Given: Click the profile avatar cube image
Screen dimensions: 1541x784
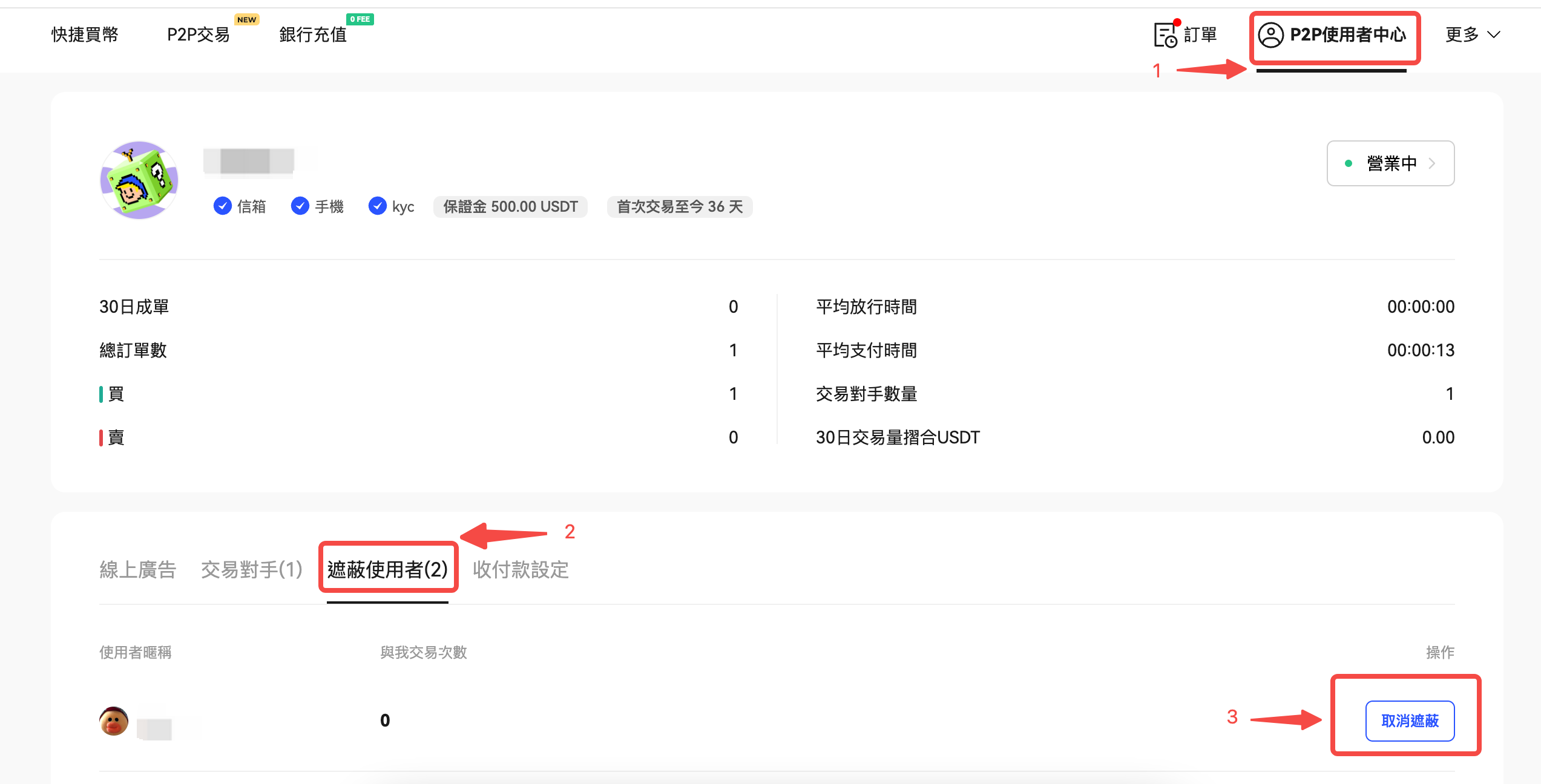Looking at the screenshot, I should point(139,180).
